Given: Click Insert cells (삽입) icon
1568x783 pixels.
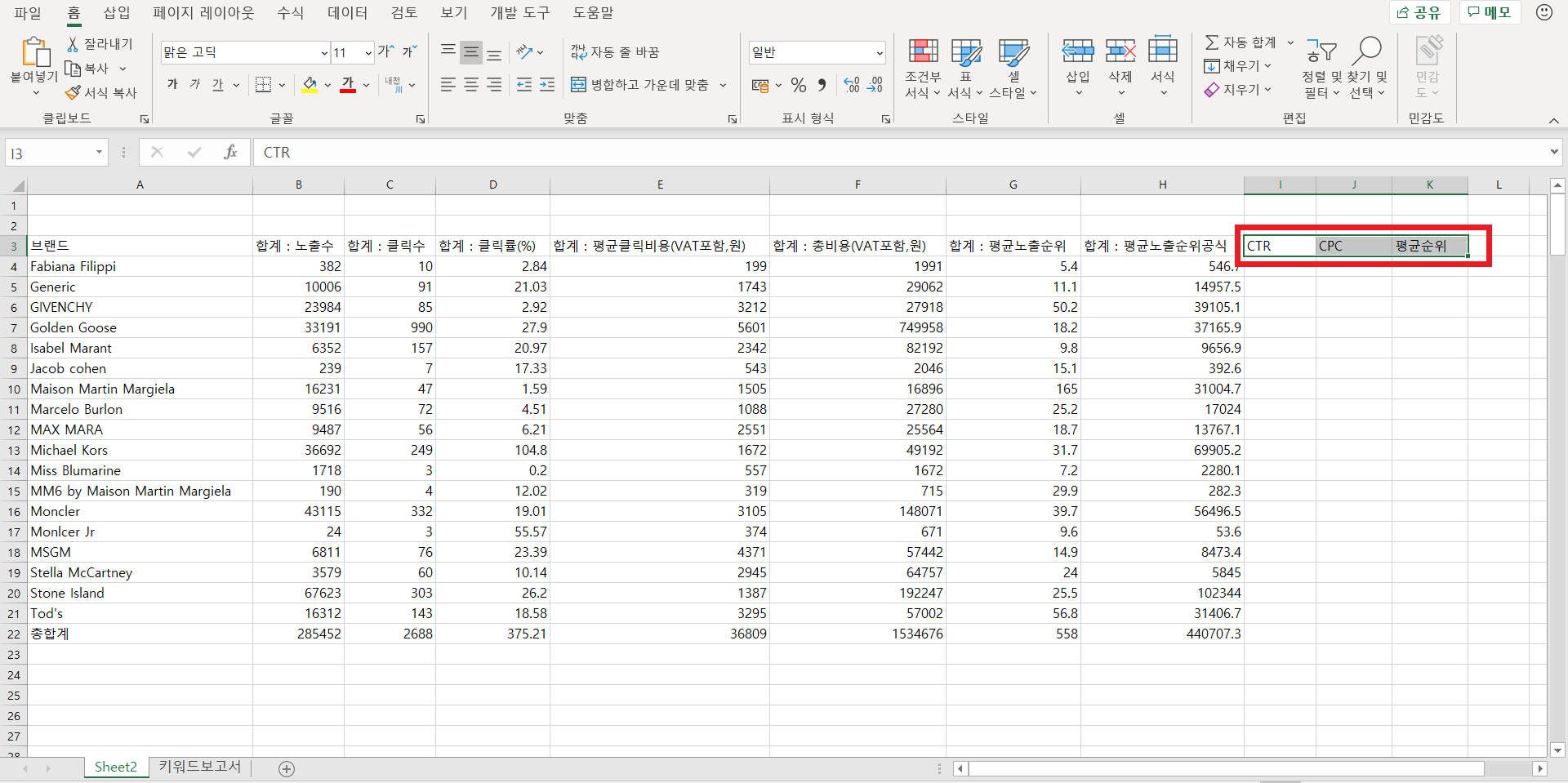Looking at the screenshot, I should pos(1078,51).
